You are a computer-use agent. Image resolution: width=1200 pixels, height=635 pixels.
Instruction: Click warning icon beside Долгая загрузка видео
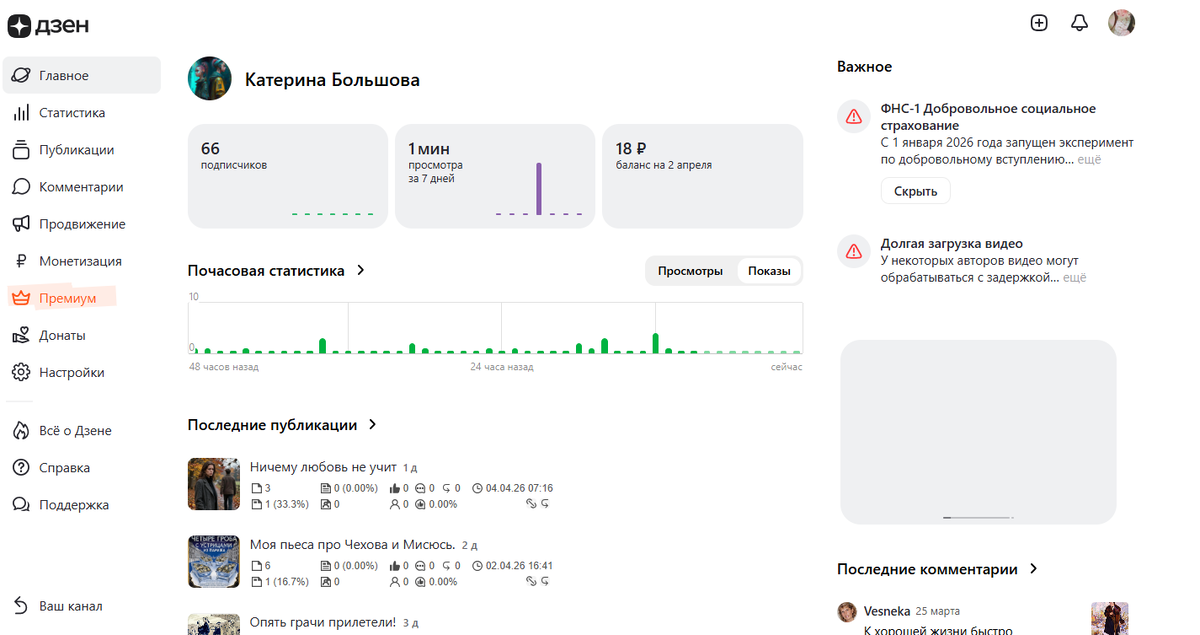click(x=853, y=251)
